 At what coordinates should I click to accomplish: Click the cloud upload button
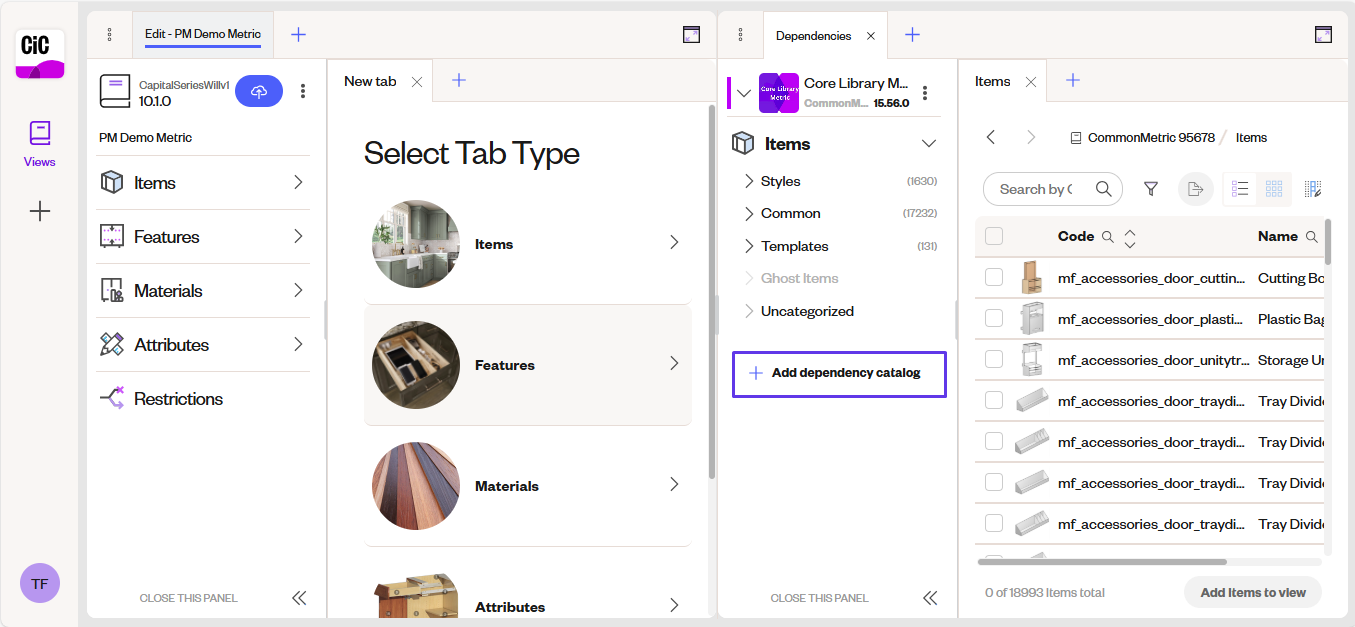tap(259, 91)
